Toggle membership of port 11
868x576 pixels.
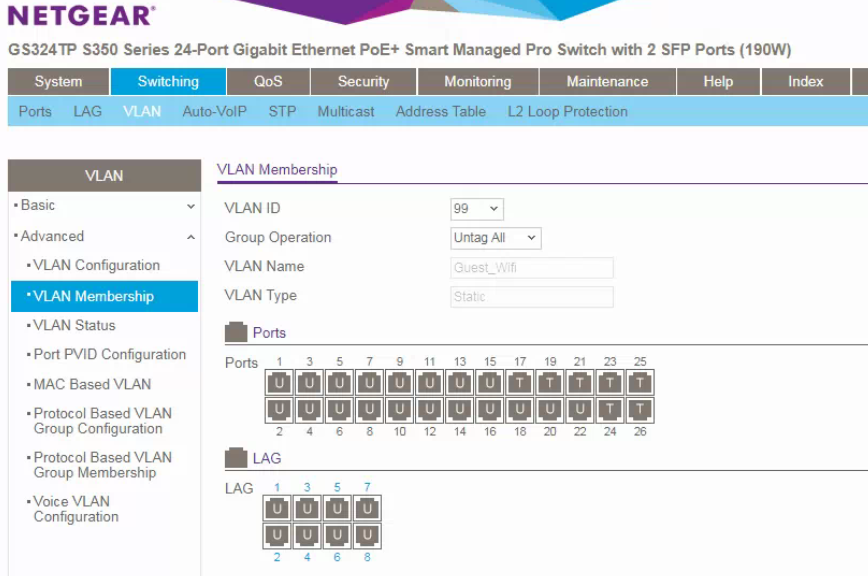[430, 382]
